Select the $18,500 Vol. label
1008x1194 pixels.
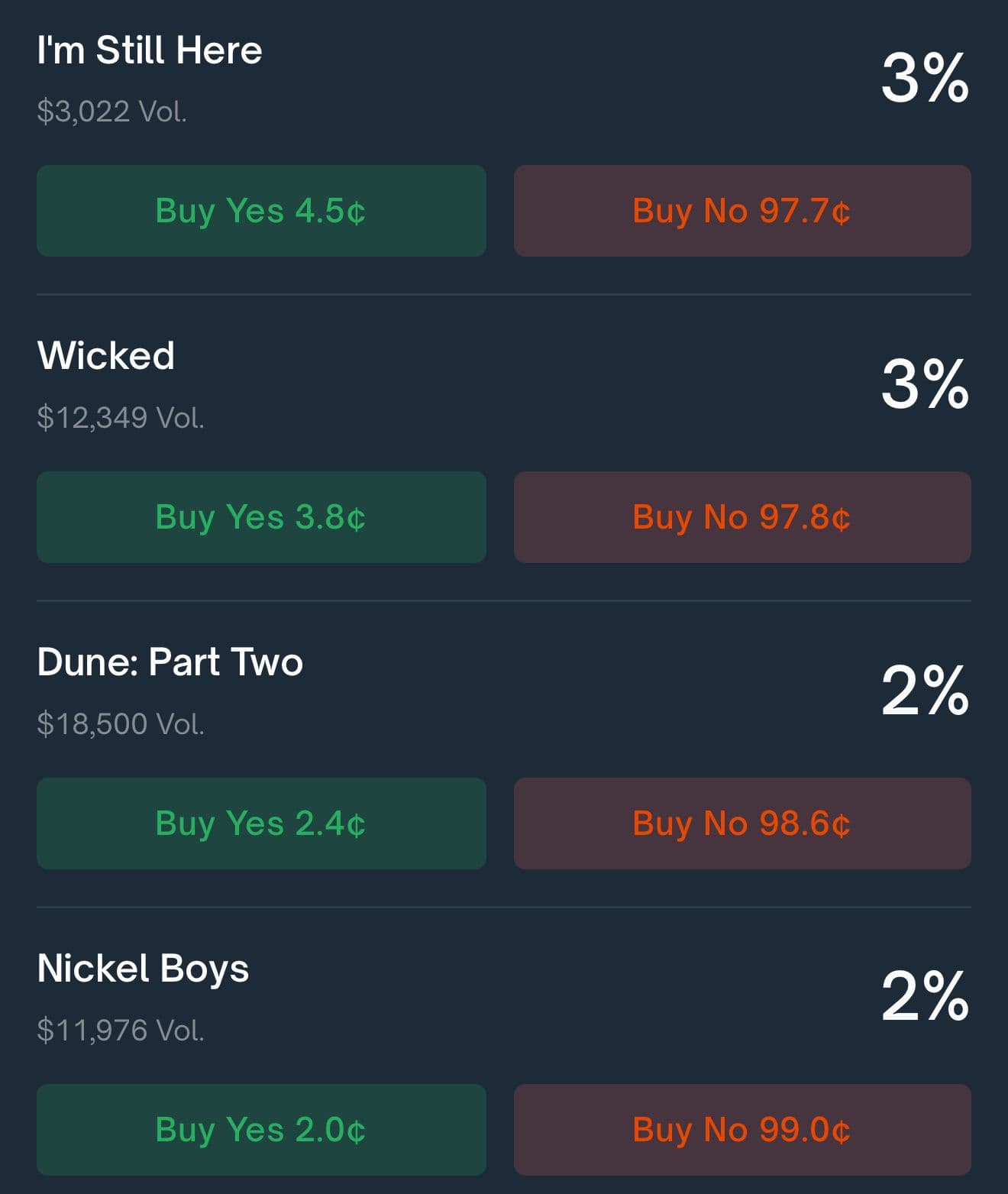click(x=121, y=724)
